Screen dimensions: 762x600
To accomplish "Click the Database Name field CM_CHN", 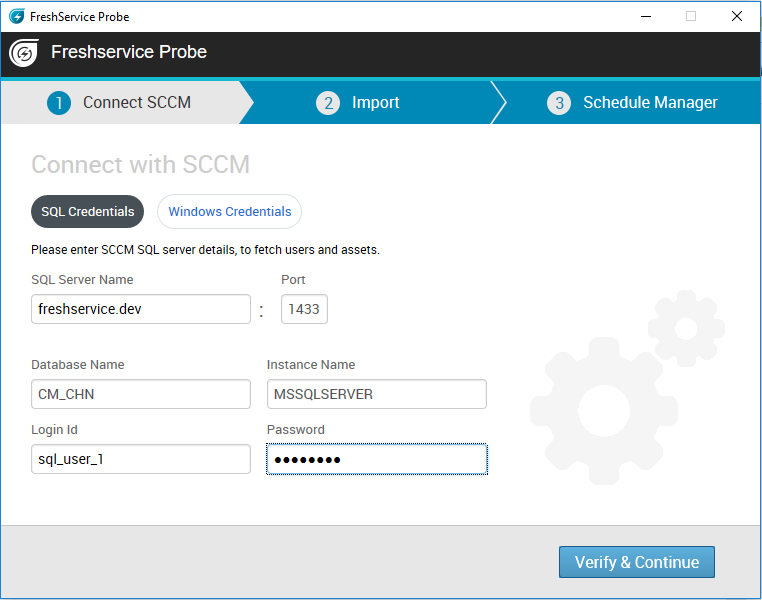I will tap(141, 394).
